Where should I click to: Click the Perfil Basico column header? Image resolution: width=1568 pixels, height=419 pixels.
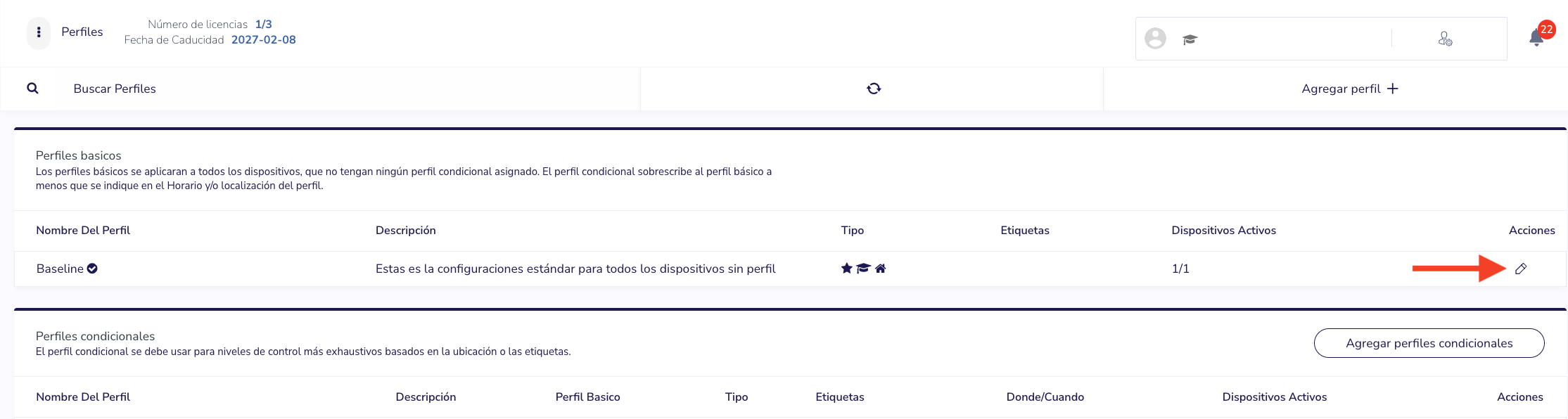point(587,397)
